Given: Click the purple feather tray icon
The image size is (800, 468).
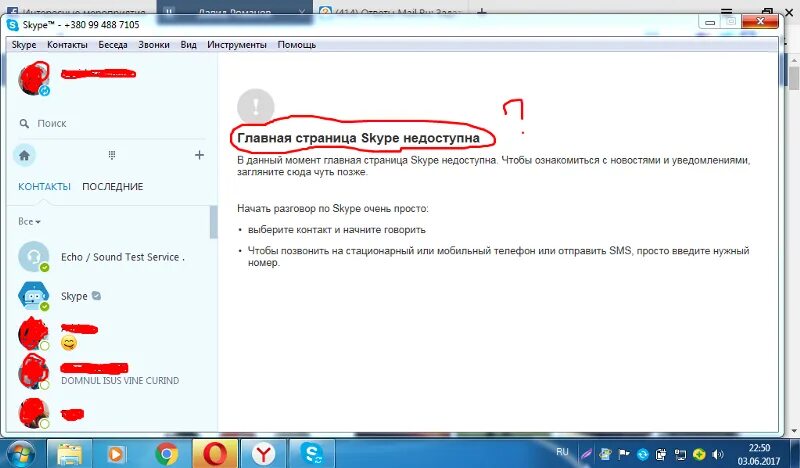Looking at the screenshot, I should click(586, 454).
